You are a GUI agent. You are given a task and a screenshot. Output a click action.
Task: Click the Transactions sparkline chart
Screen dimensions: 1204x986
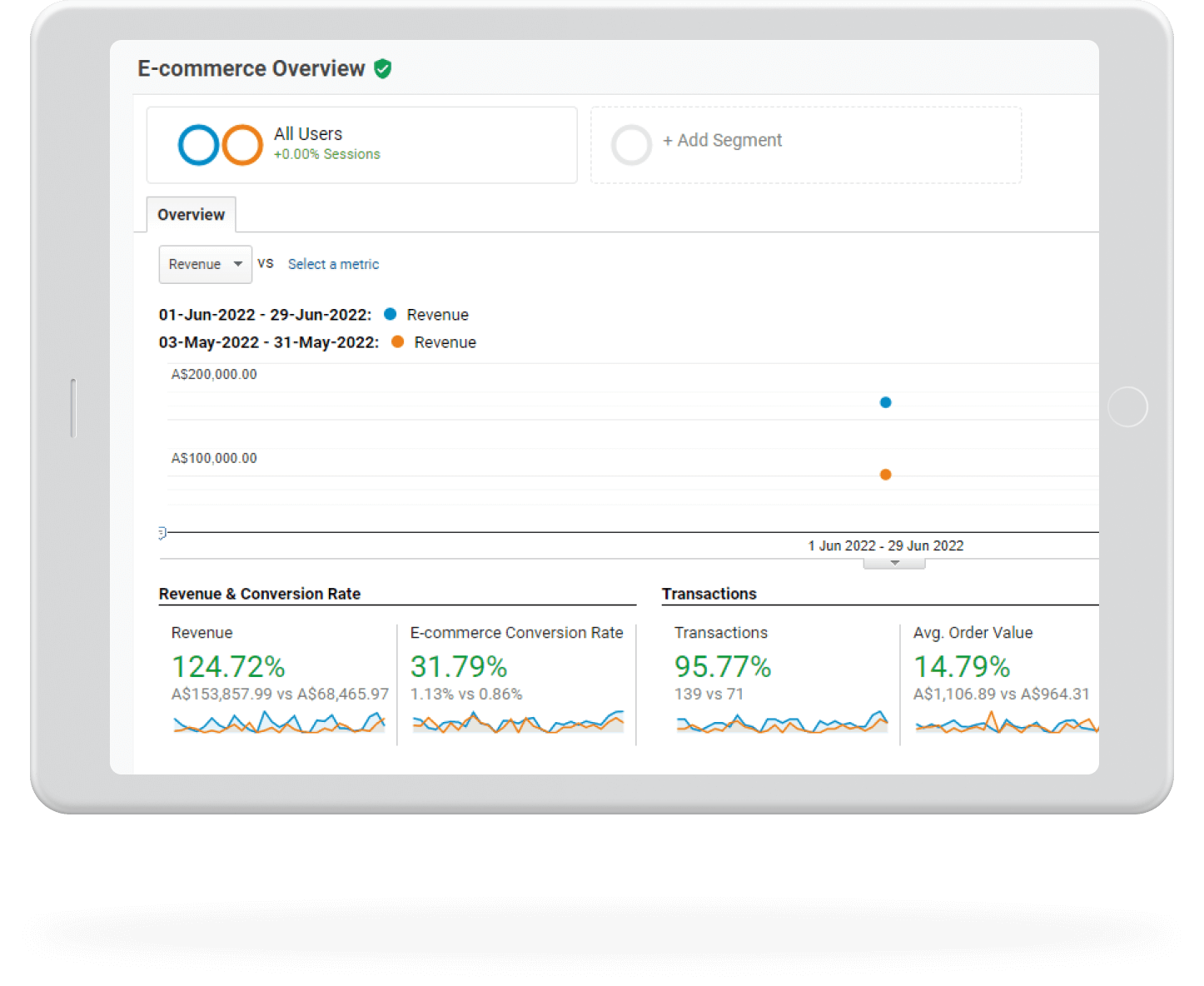pyautogui.click(x=782, y=722)
